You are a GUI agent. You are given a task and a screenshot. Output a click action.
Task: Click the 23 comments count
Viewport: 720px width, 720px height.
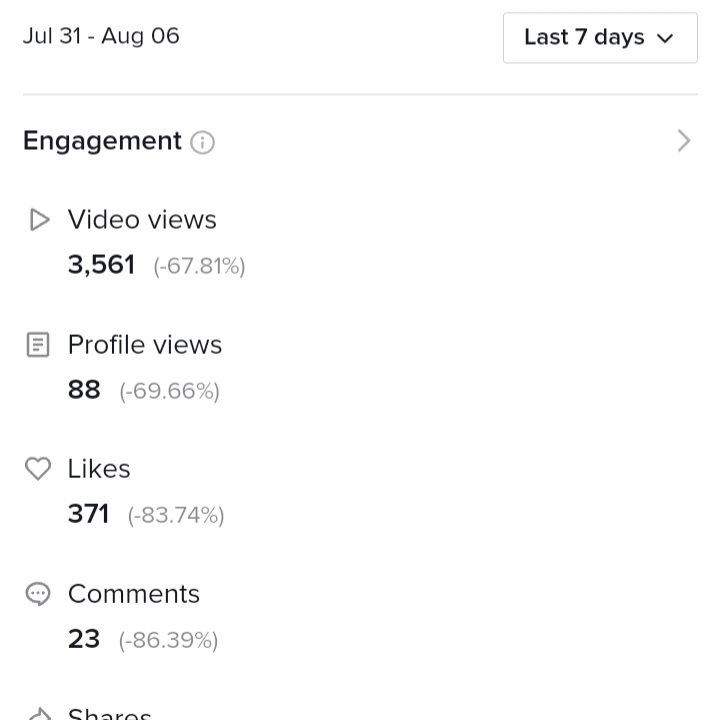tap(84, 639)
